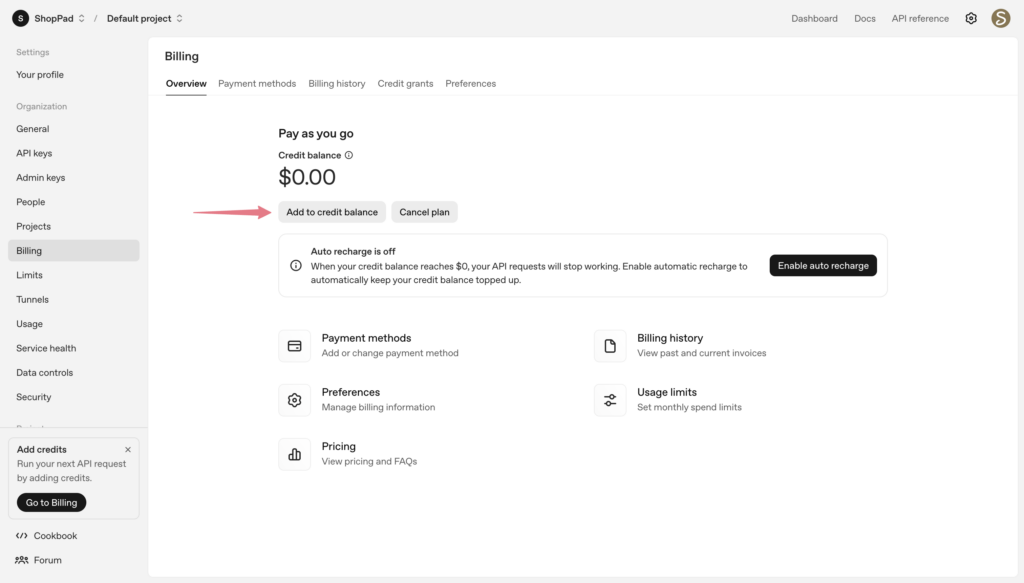The image size is (1024, 583).
Task: Click the Credit balance info icon
Action: coord(347,155)
